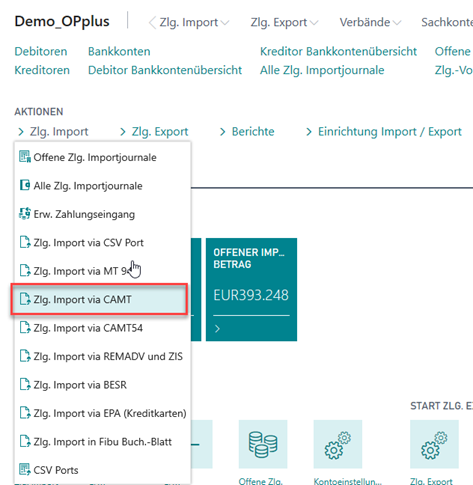This screenshot has width=473, height=485.
Task: Expand the Berichte actions group
Action: pyautogui.click(x=247, y=132)
